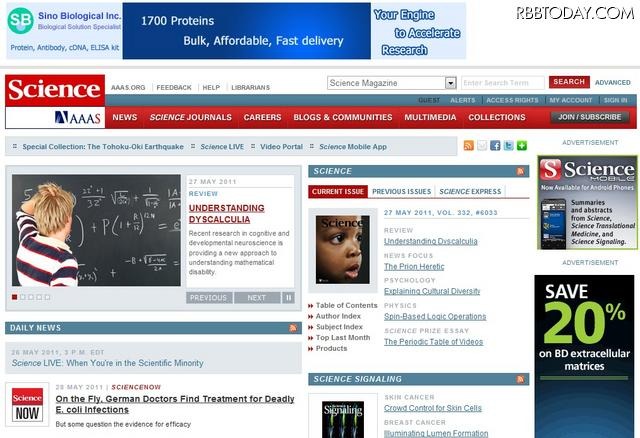Open the ACCESS RIGHTS link

pos(512,100)
